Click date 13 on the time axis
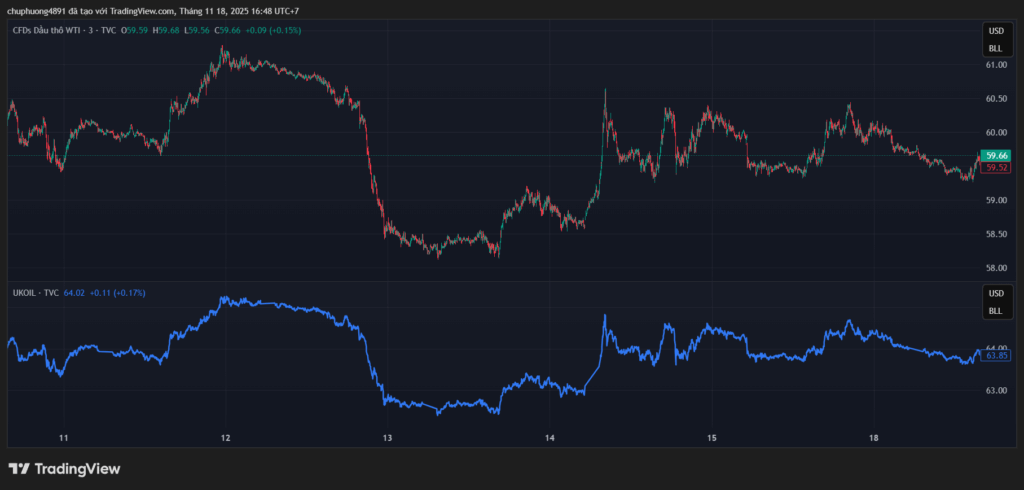1024x490 pixels. coord(387,438)
